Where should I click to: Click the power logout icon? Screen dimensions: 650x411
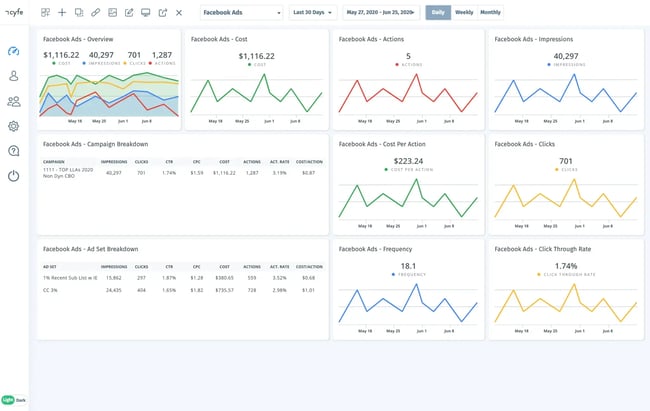(x=13, y=176)
